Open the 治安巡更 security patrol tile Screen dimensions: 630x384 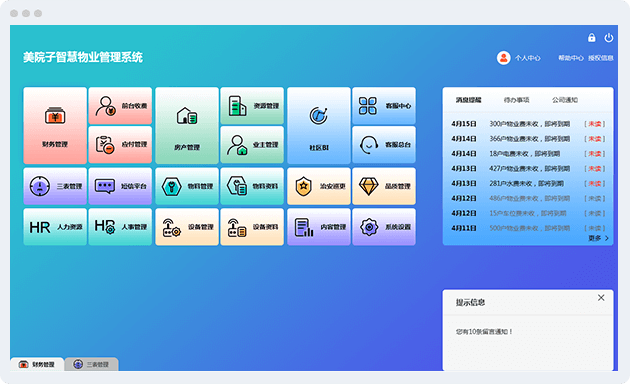pos(319,186)
